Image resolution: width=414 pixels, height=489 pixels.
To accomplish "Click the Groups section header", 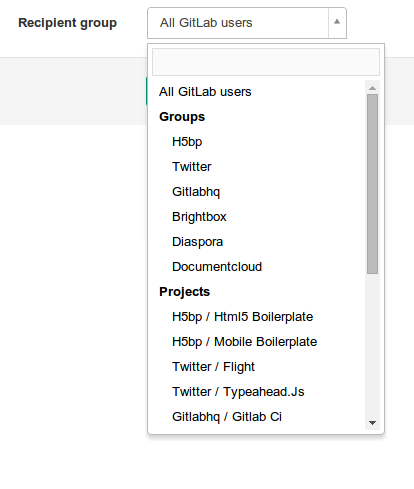I will pyautogui.click(x=182, y=117).
